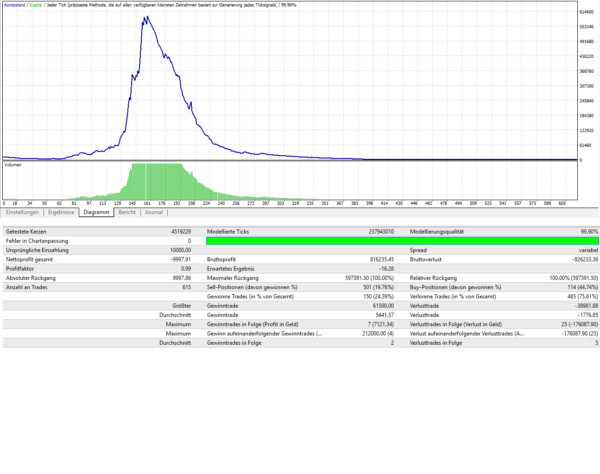
Task: Click 'Gewinntrades in Folge (Profit in Geld)'
Action: pos(253,324)
